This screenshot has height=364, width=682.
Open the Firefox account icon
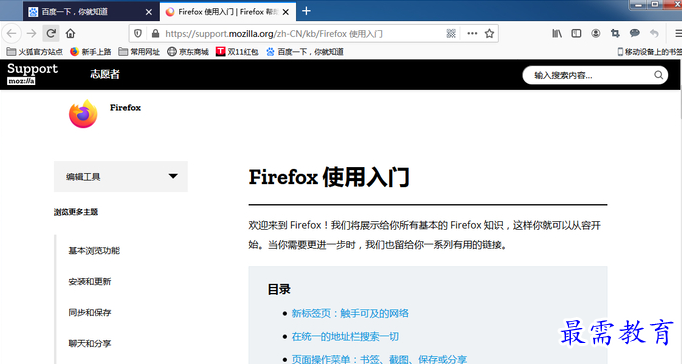point(596,33)
